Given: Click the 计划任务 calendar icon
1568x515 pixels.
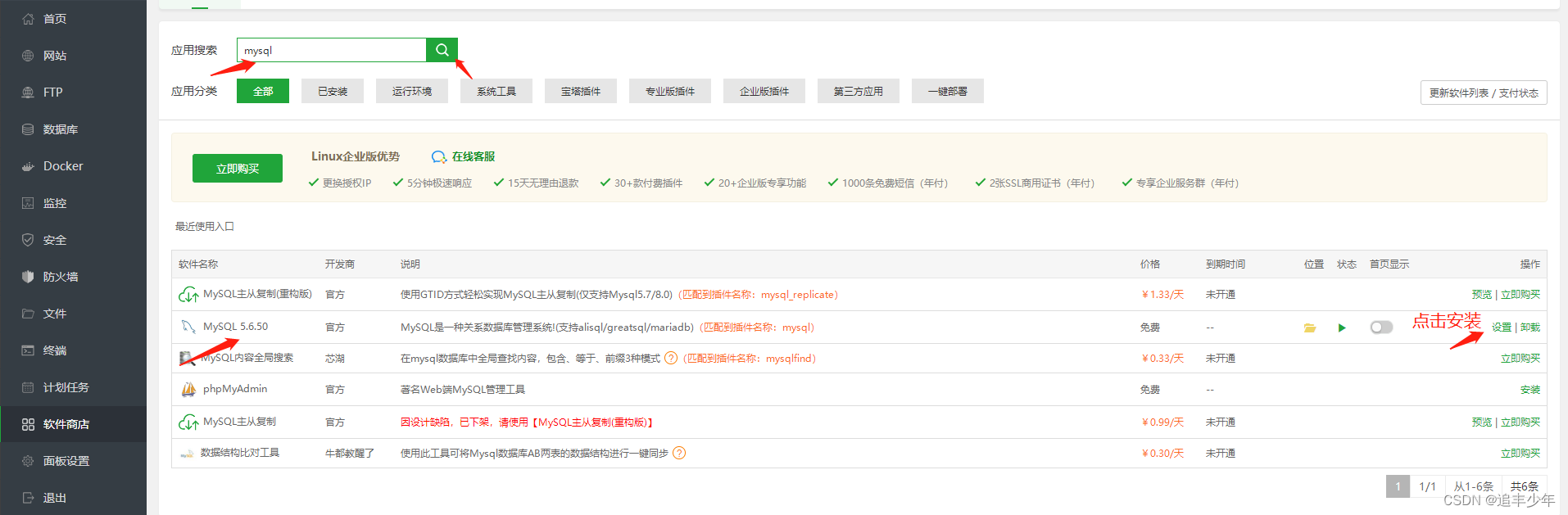Looking at the screenshot, I should [28, 387].
